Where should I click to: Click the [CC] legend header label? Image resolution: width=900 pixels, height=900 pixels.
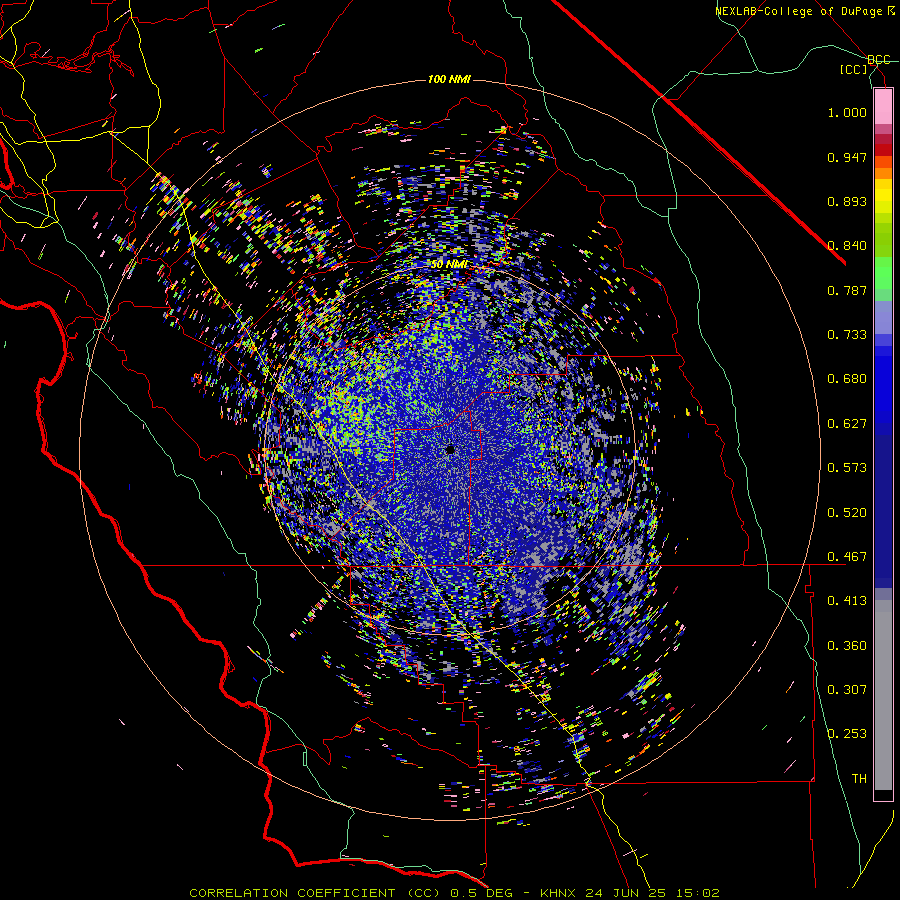[854, 69]
